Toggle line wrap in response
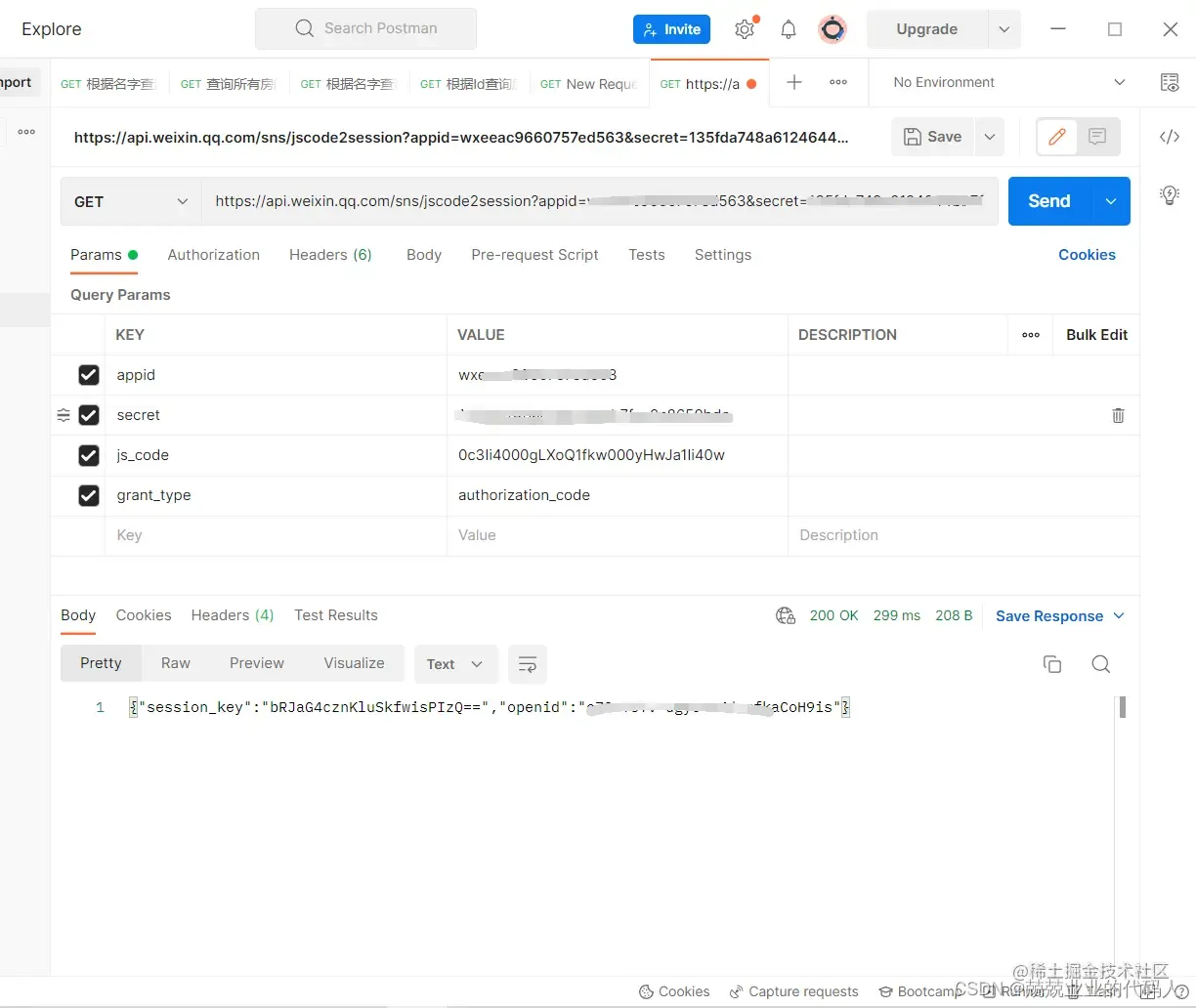Image resolution: width=1196 pixels, height=1008 pixels. tap(527, 664)
